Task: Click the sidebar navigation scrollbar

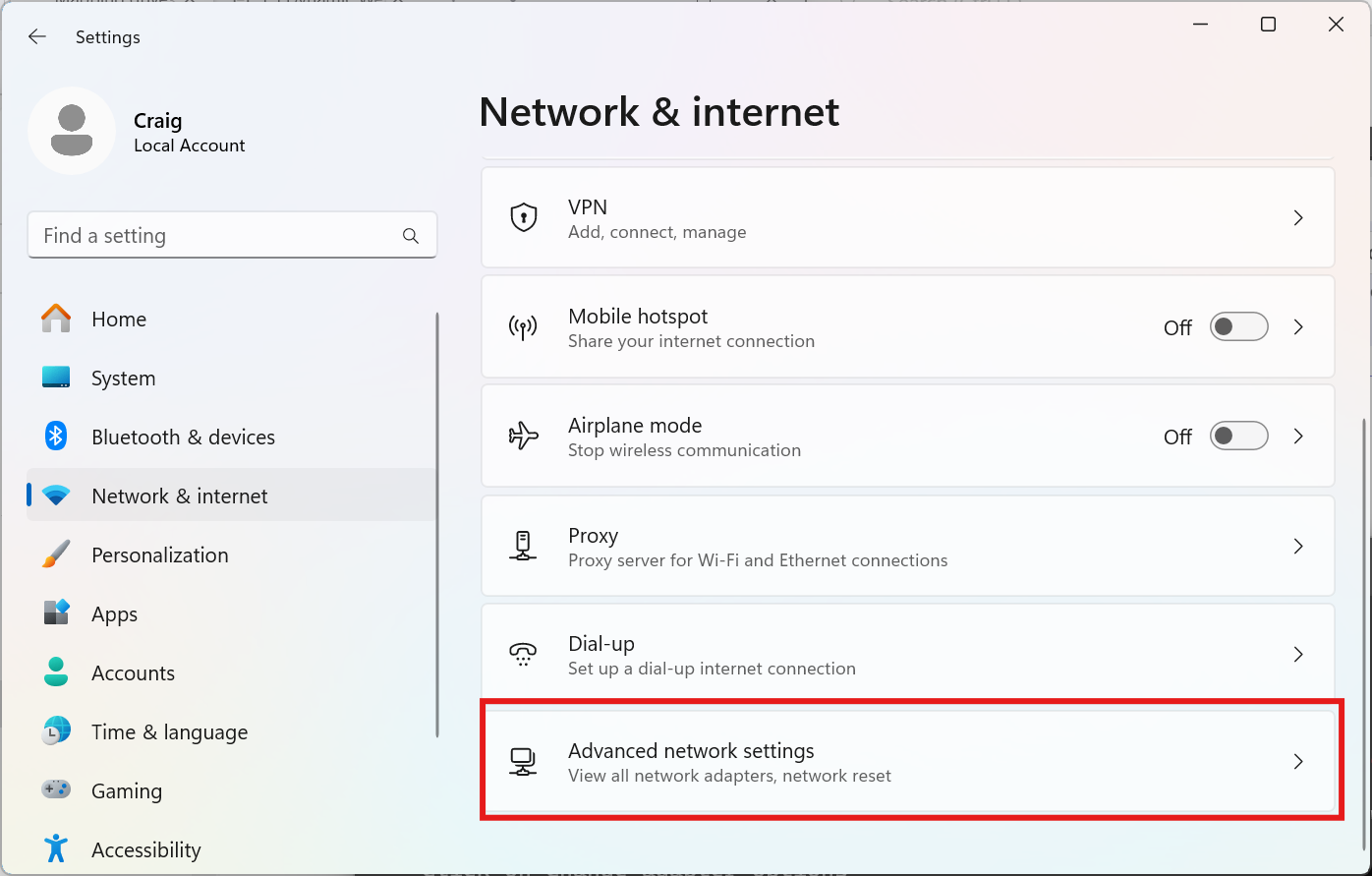Action: (437, 524)
